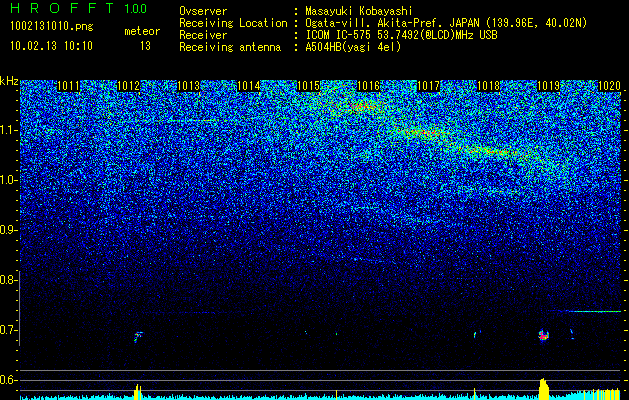Click the A504HB(yagi 4el) antenna text
The height and width of the screenshot is (400, 629).
click(353, 47)
